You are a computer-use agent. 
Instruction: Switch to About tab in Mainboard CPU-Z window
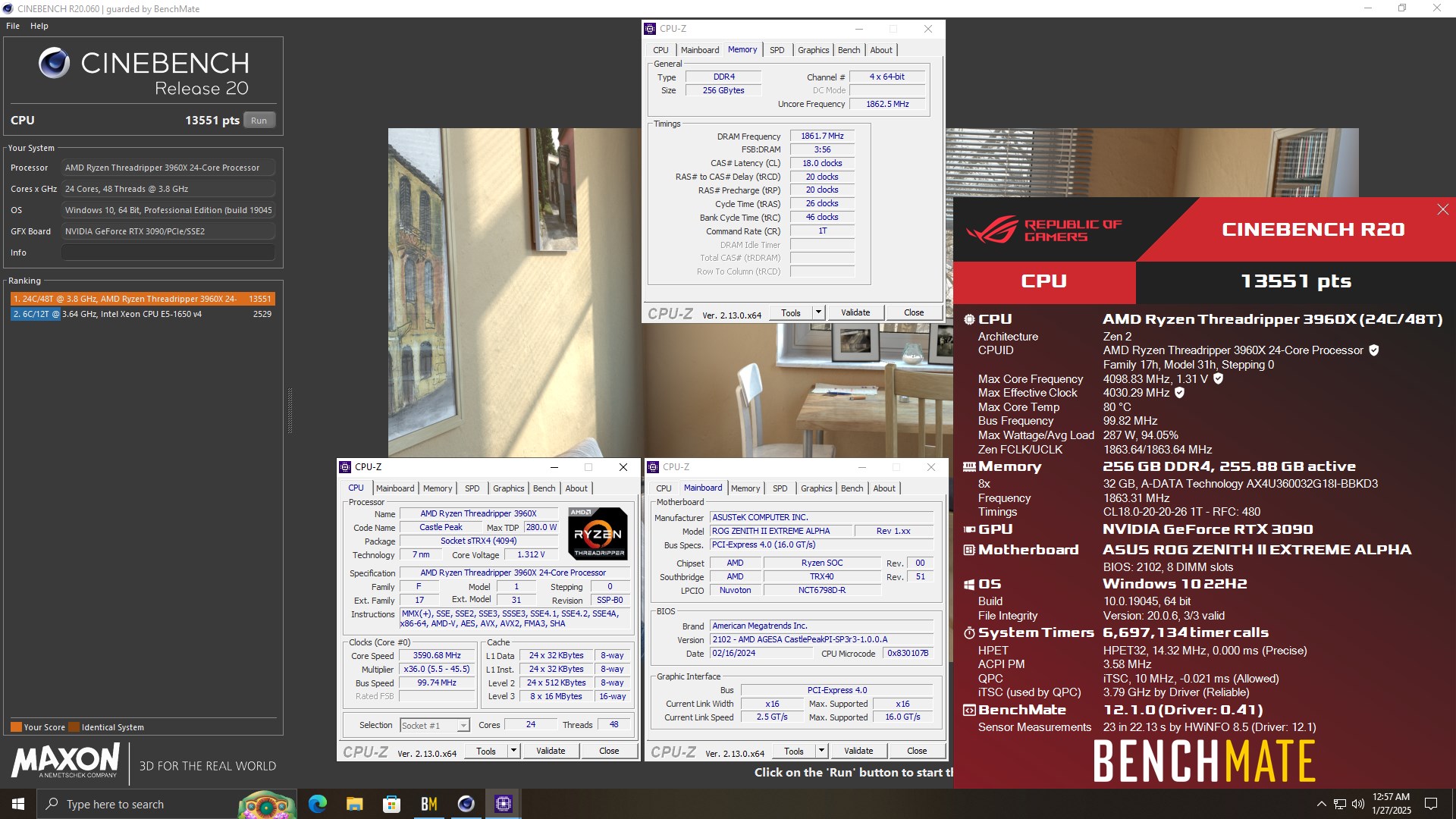pos(883,488)
